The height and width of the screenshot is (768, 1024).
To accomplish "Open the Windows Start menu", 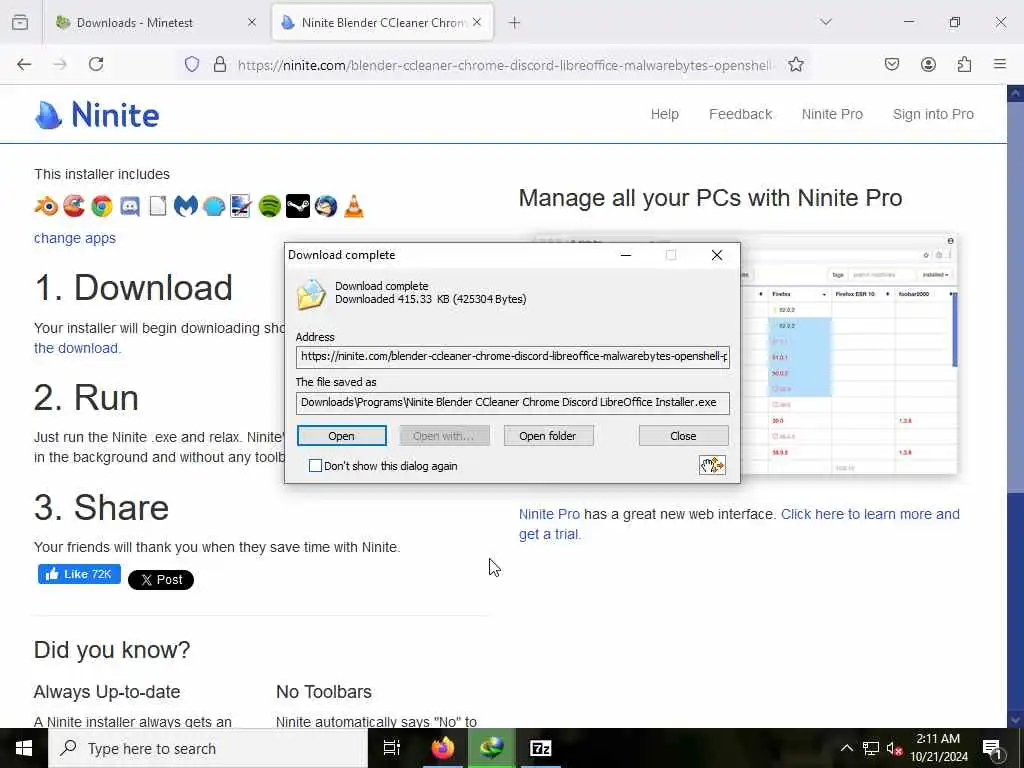I will point(24,748).
